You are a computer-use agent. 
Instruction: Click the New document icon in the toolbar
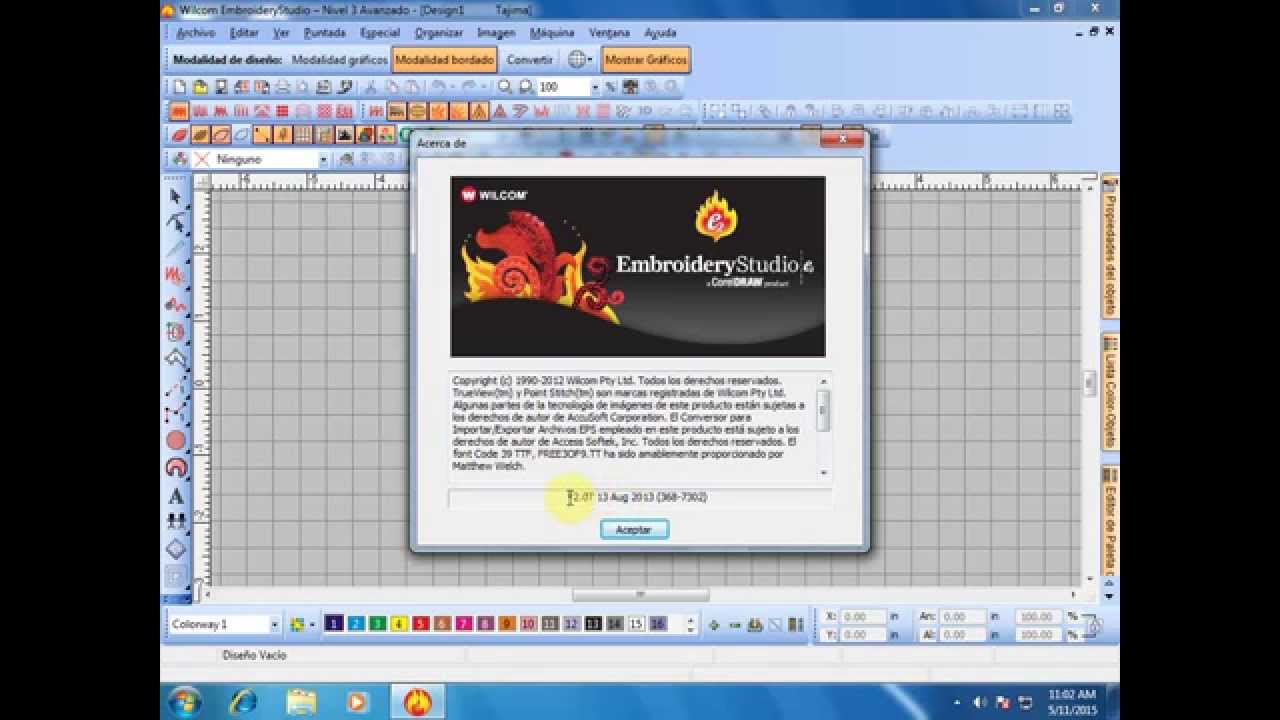pos(180,87)
